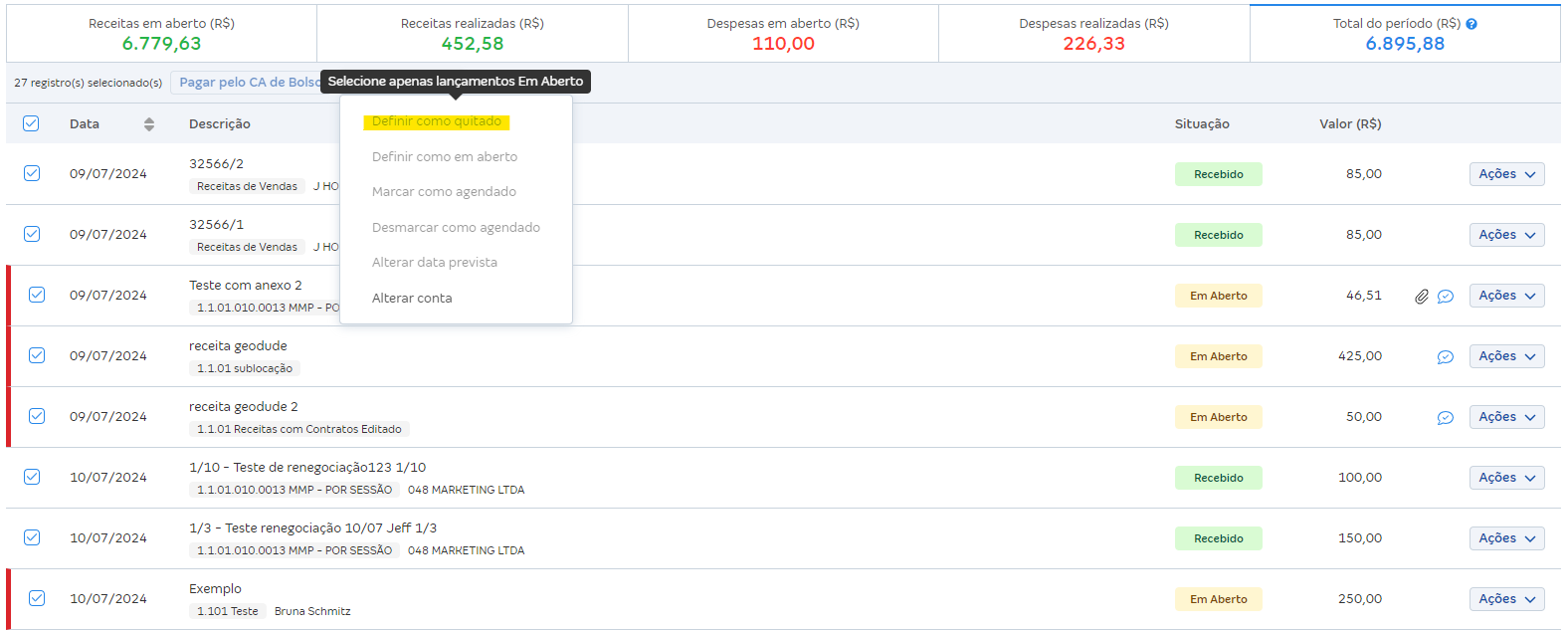1568x630 pixels.
Task: View comments on receita geodude 2 row
Action: (x=1446, y=418)
